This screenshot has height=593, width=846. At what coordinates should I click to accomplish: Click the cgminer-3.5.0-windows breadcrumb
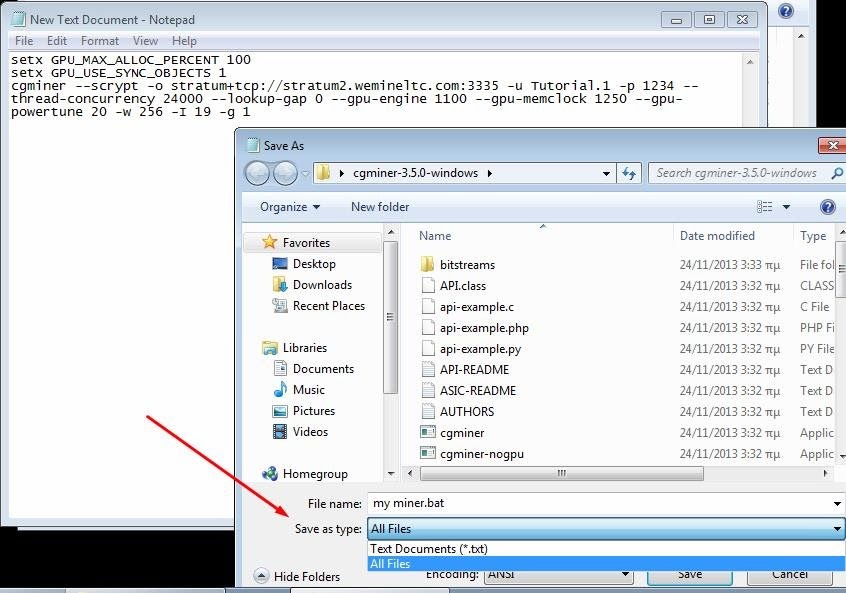point(415,173)
